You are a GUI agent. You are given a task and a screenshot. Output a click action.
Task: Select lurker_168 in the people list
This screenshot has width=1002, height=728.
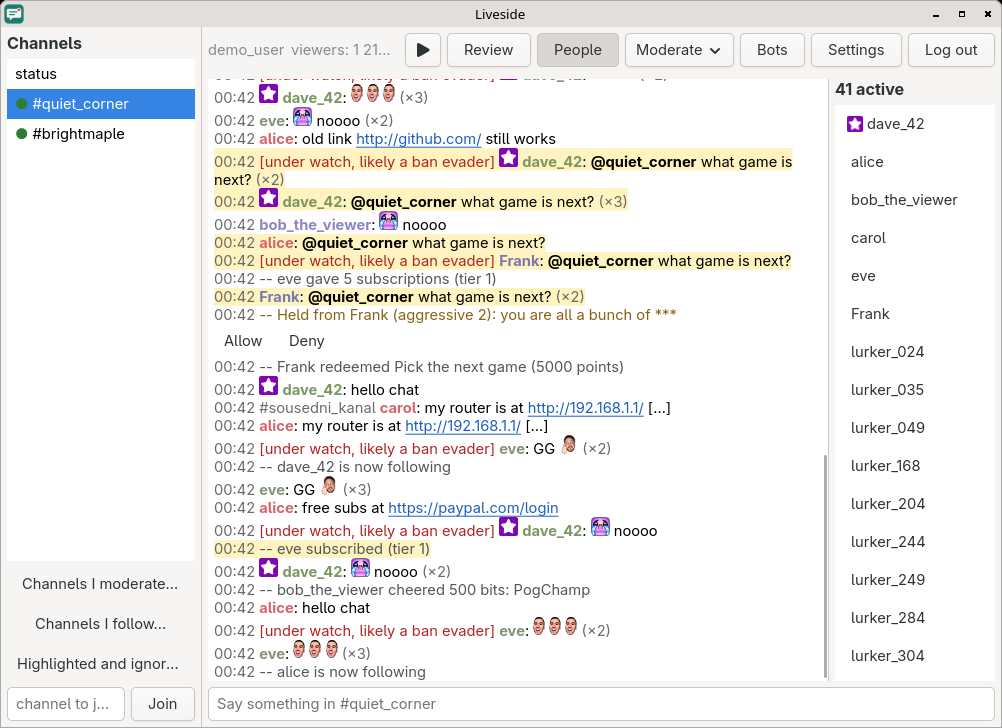914,466
